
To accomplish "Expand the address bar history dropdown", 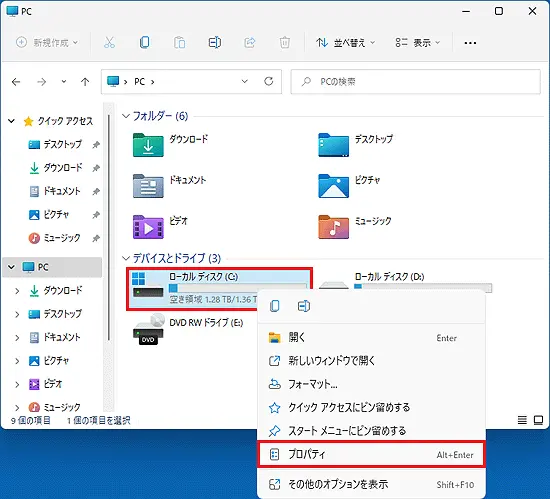I will pyautogui.click(x=244, y=81).
